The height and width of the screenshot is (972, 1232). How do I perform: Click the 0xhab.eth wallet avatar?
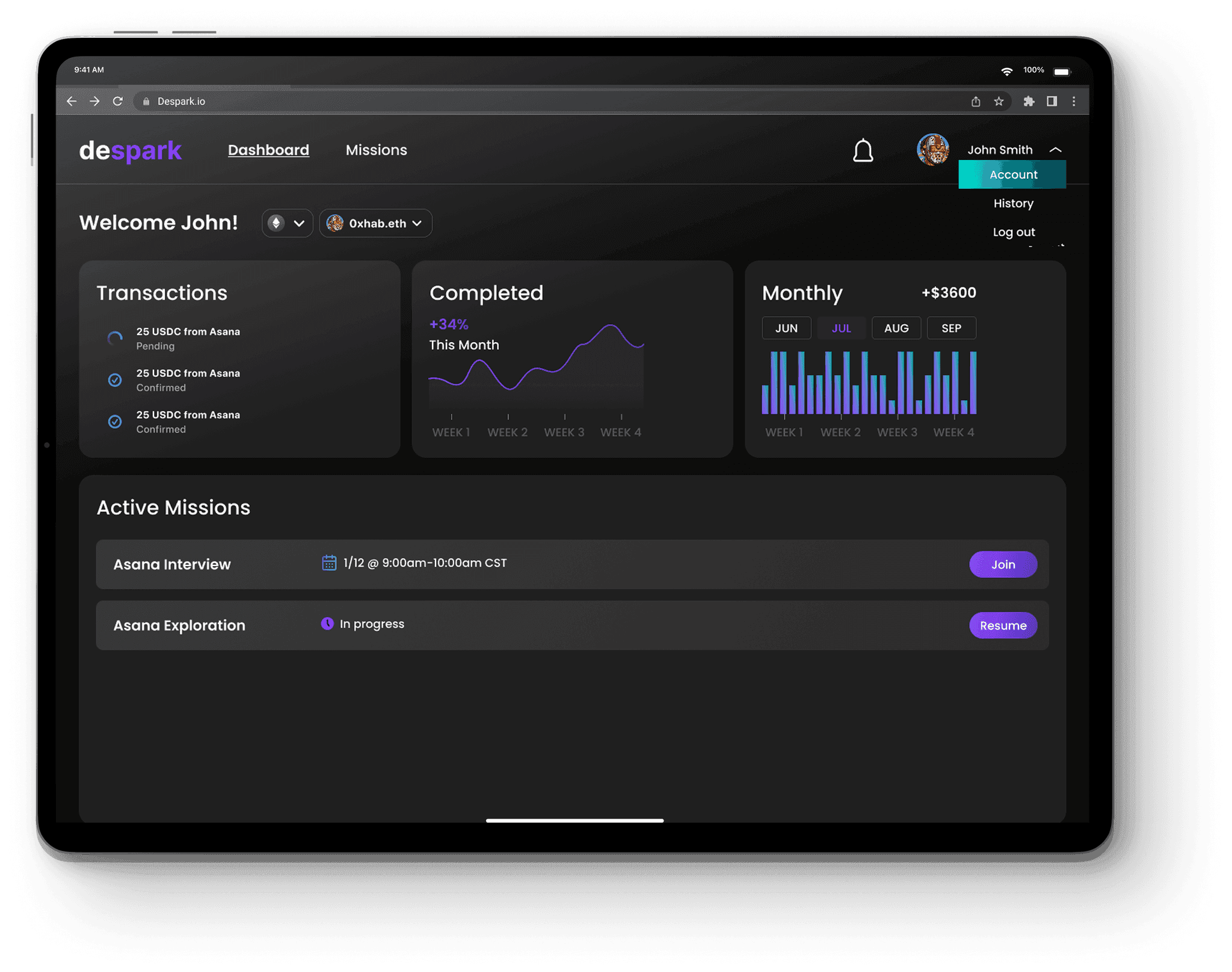coord(334,223)
